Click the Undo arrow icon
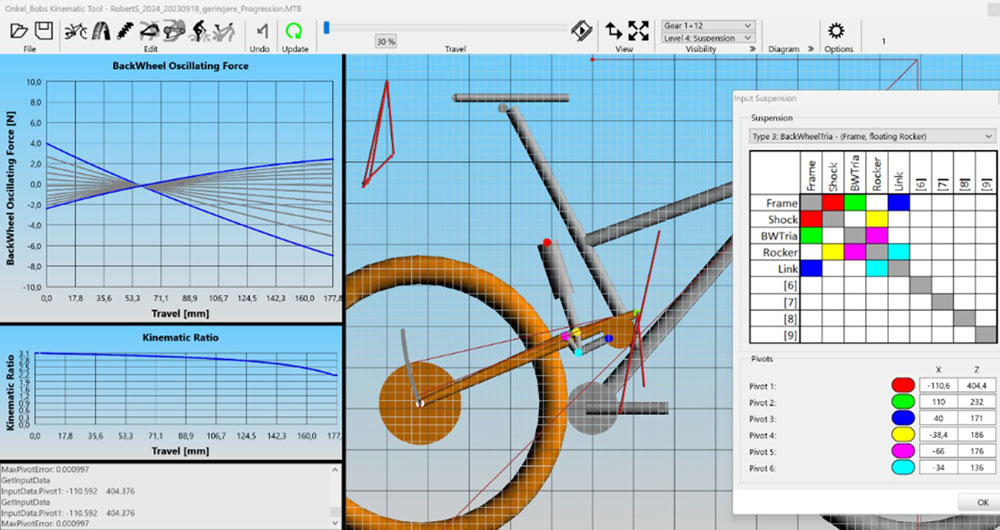This screenshot has width=1000, height=530. 260,31
